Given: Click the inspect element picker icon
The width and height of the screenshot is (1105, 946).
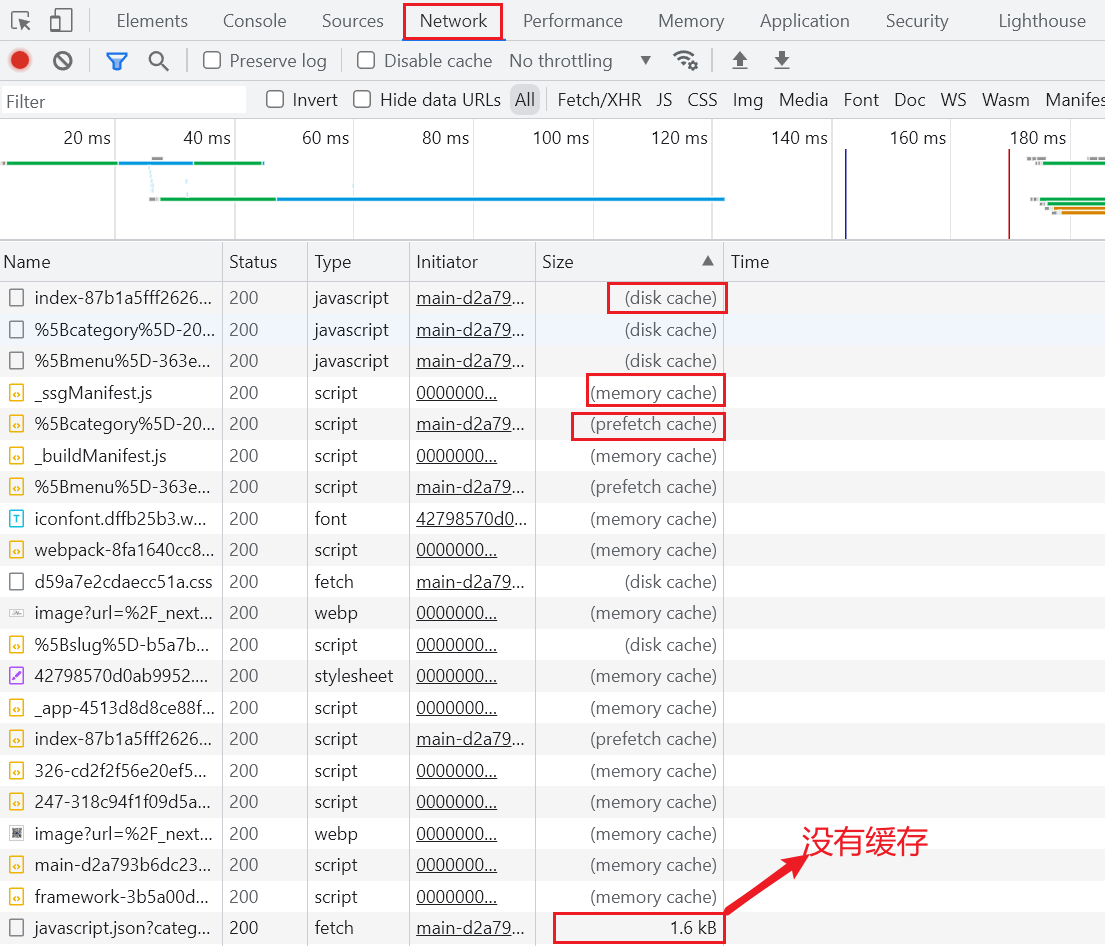Looking at the screenshot, I should (21, 21).
